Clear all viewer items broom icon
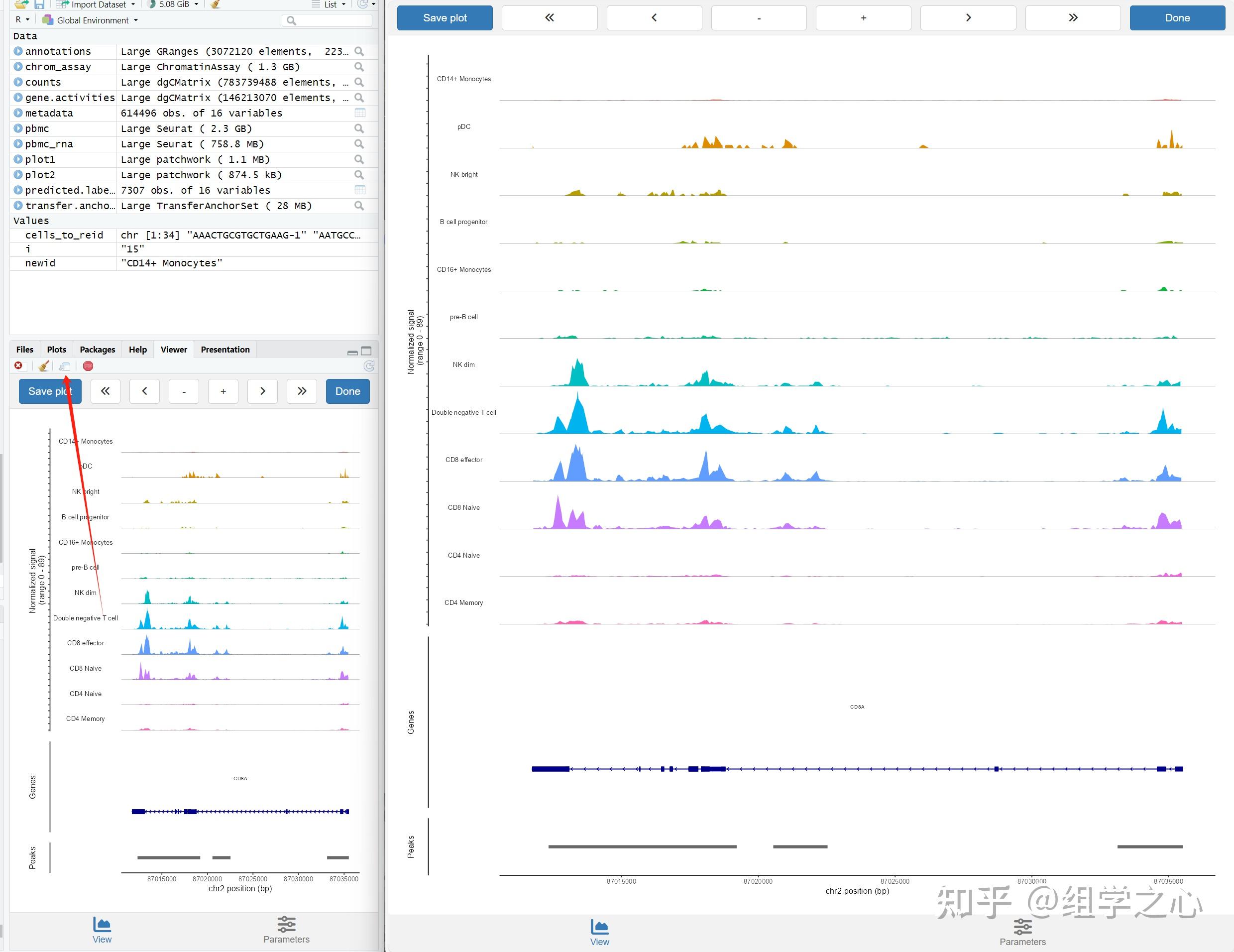 [x=43, y=366]
